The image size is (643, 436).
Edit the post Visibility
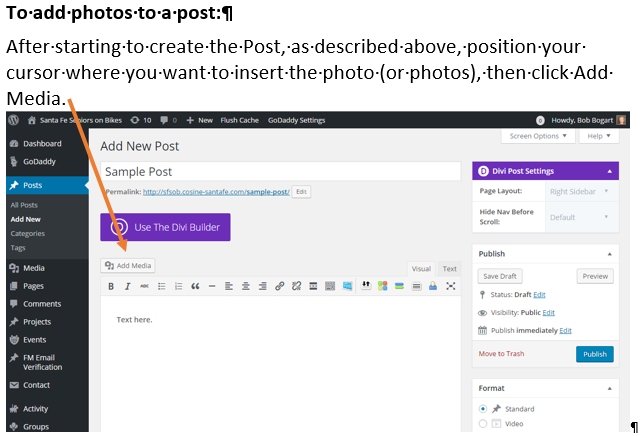(548, 313)
